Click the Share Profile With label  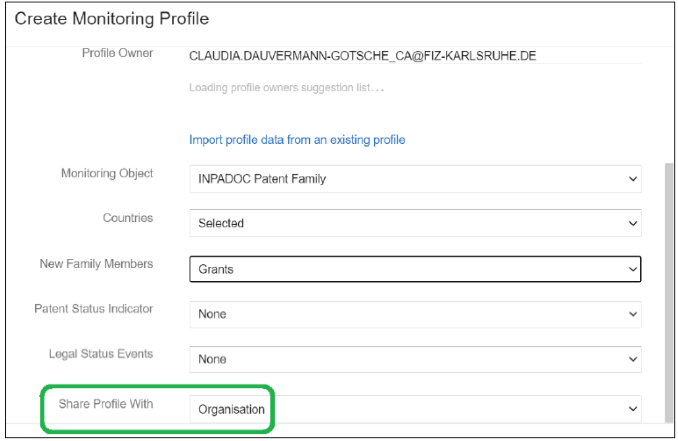106,404
